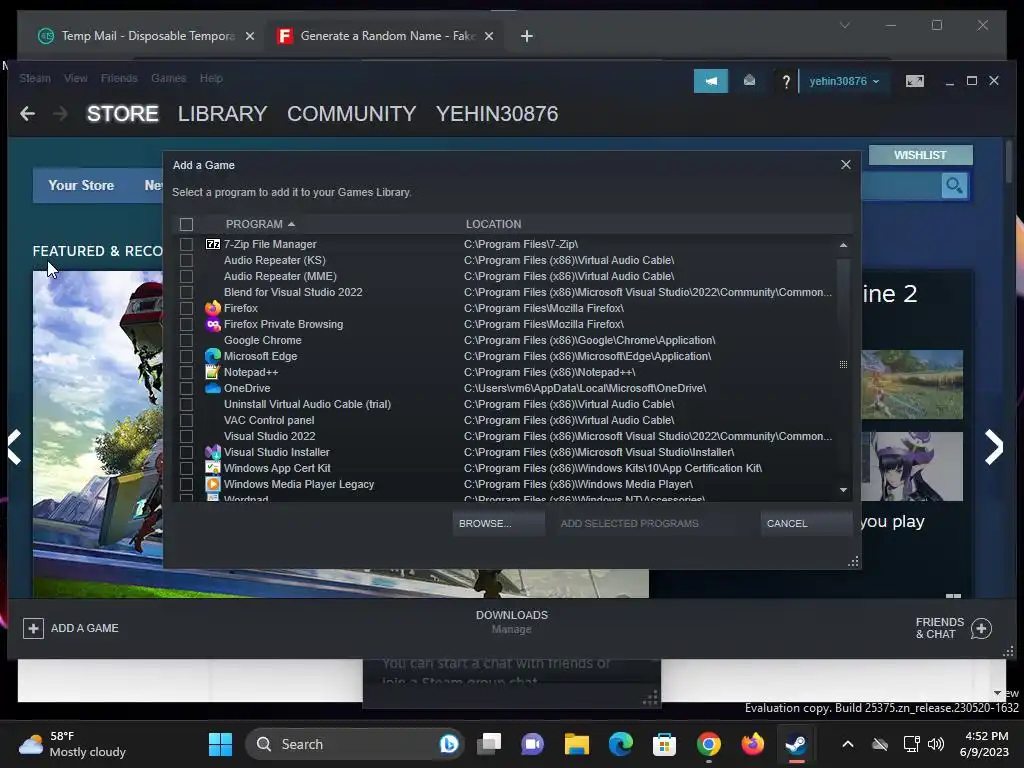This screenshot has width=1024, height=768.
Task: Go to the COMMUNITY section
Action: pyautogui.click(x=351, y=114)
